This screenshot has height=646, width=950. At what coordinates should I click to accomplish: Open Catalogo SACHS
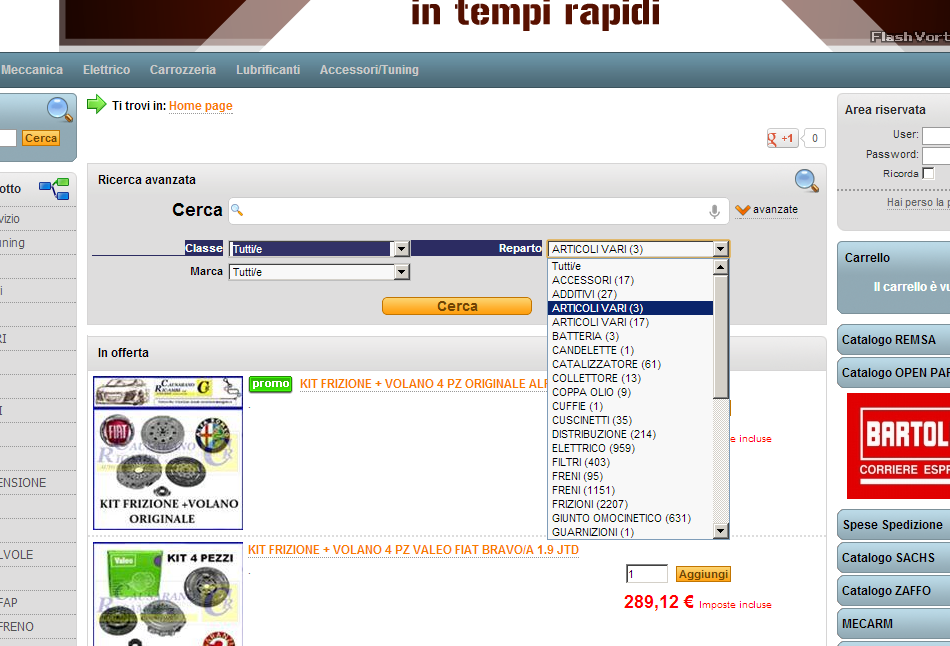[x=894, y=558]
